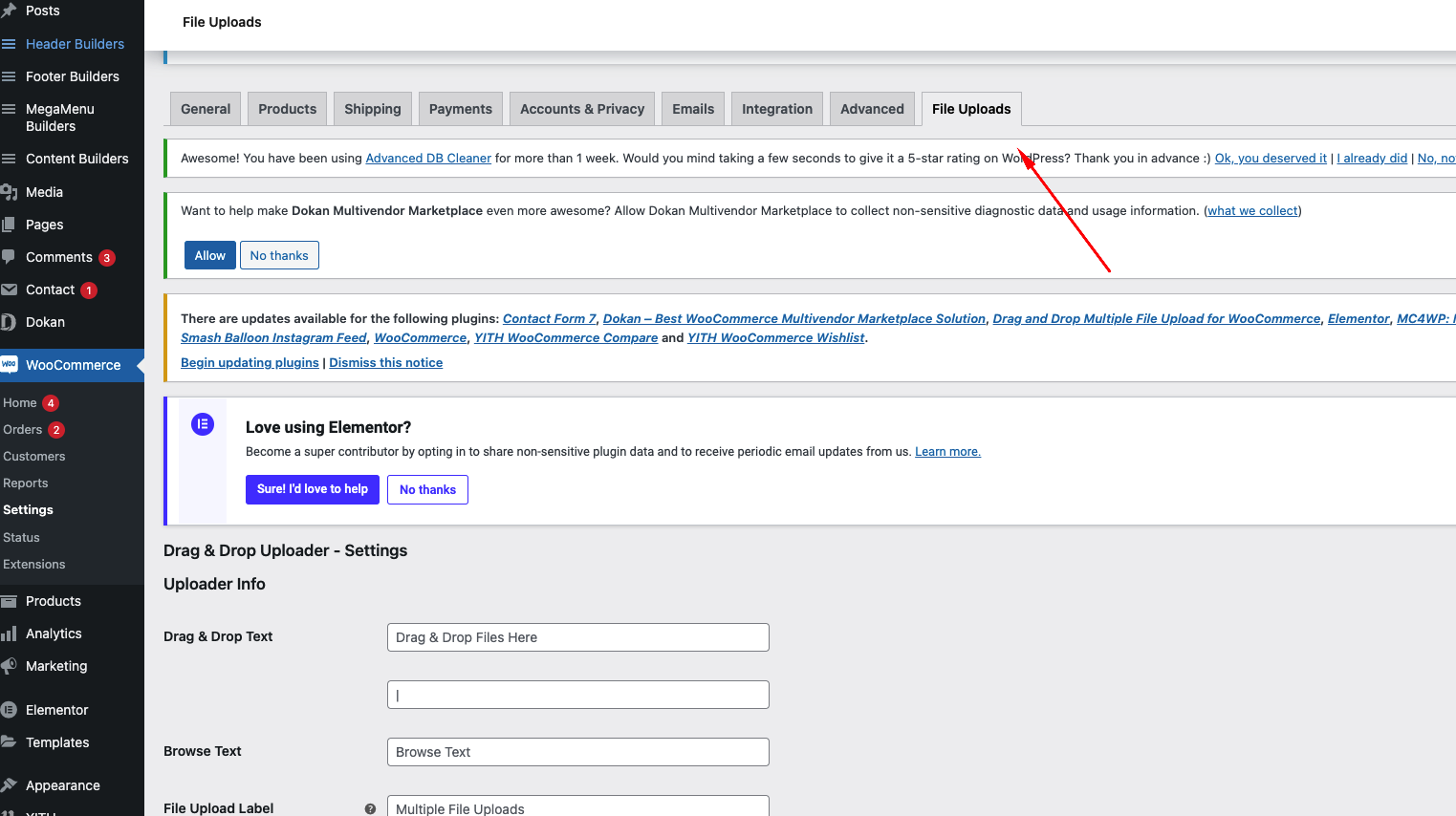
Task: Click the Marketing megaphone icon
Action: (x=9, y=666)
